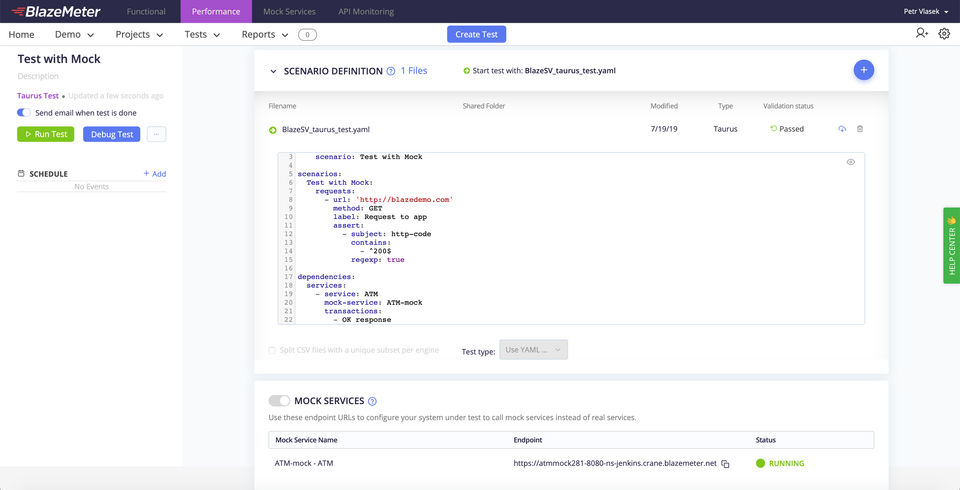Open the Demo dropdown menu
This screenshot has height=490, width=960.
click(x=75, y=34)
